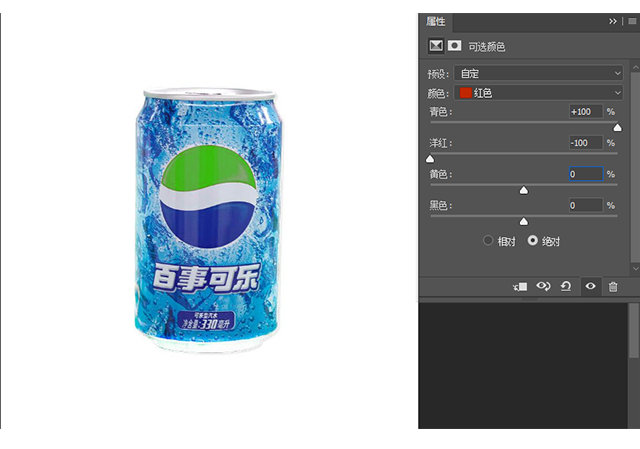Delete adjustment layer trash icon
This screenshot has height=449, width=640.
(x=613, y=287)
